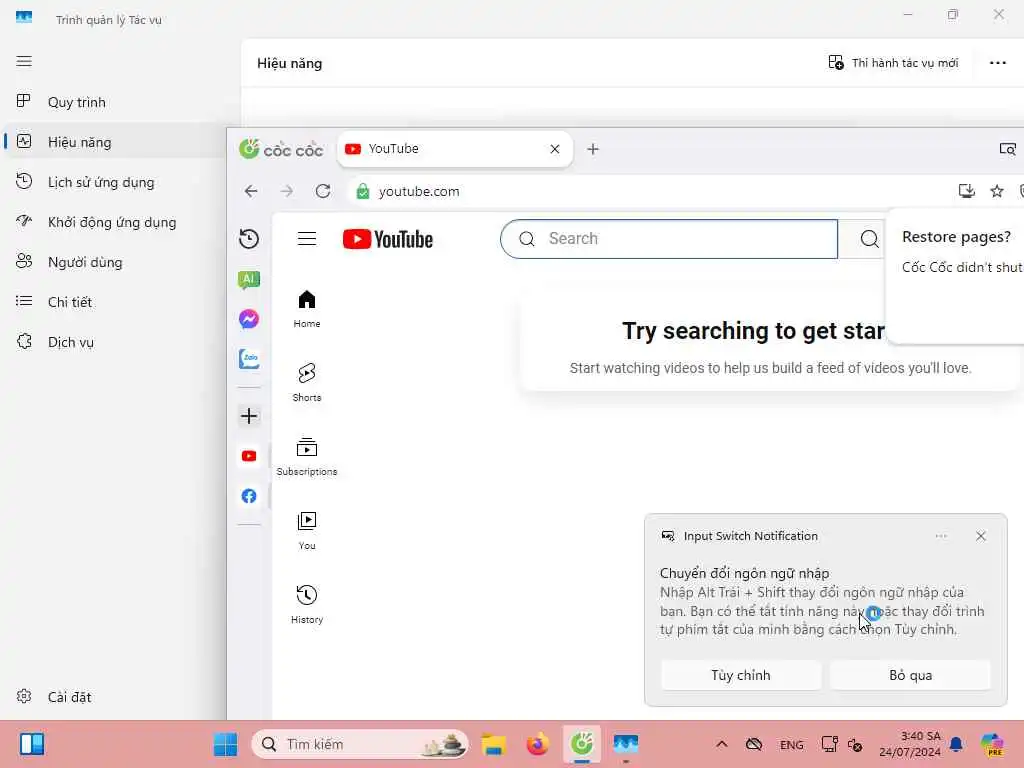Open YouTube History
The width and height of the screenshot is (1024, 768).
(x=307, y=605)
